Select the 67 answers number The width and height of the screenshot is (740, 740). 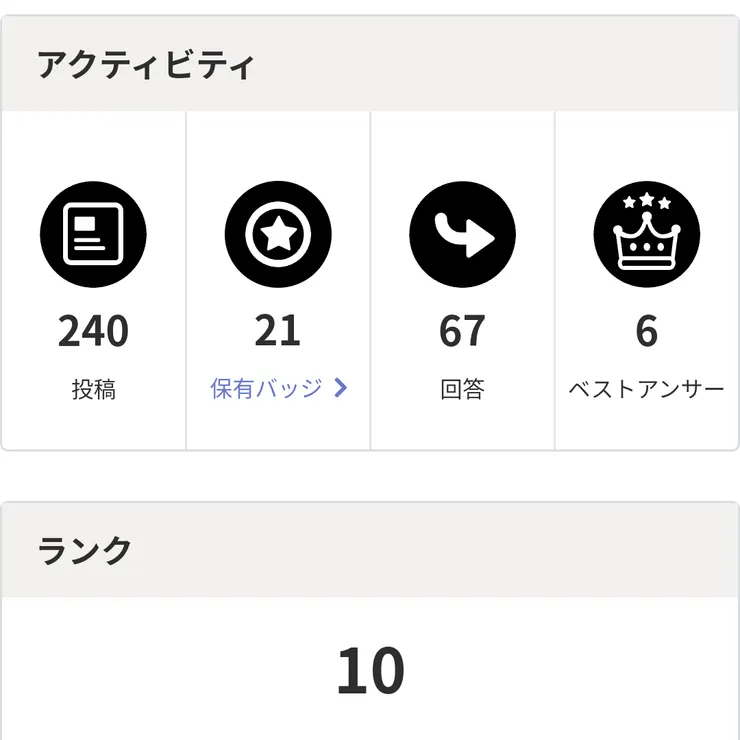[x=462, y=331]
